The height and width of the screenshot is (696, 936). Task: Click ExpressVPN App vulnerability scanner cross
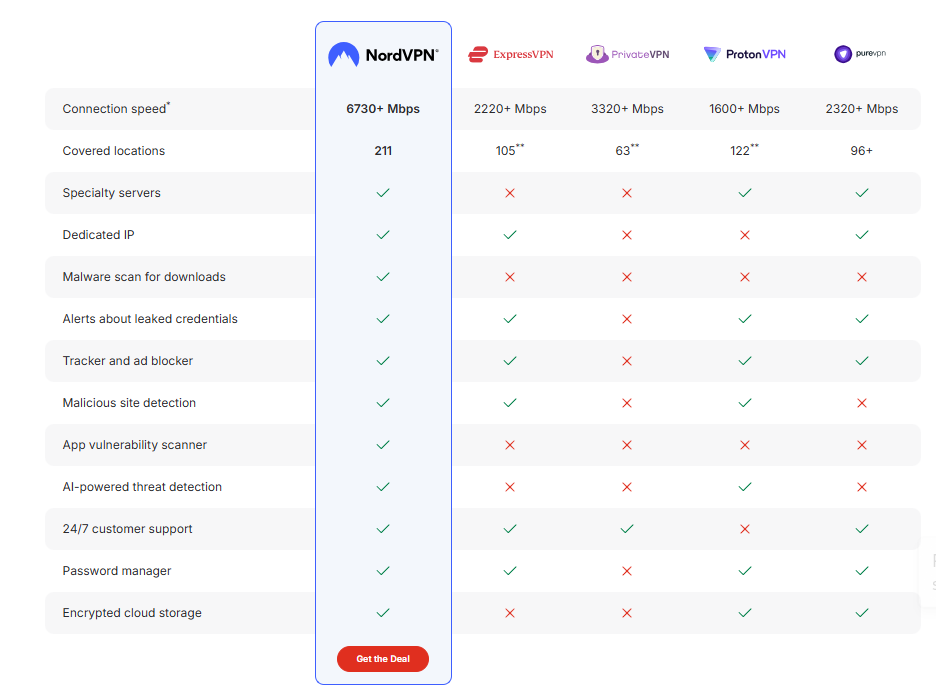coord(510,445)
